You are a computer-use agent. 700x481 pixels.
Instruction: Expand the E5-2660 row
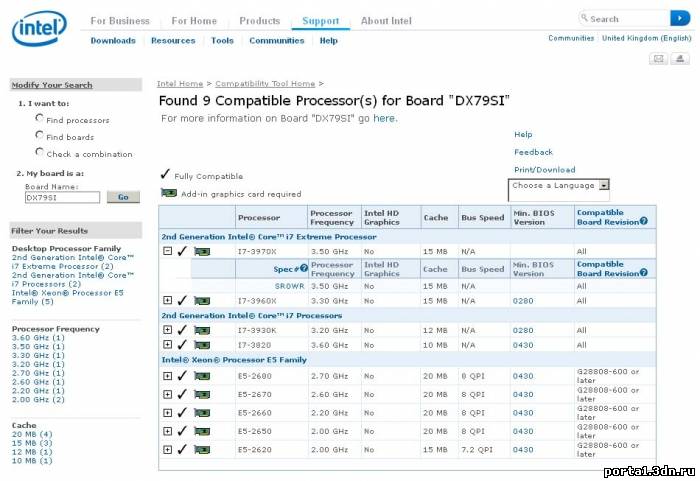[167, 413]
